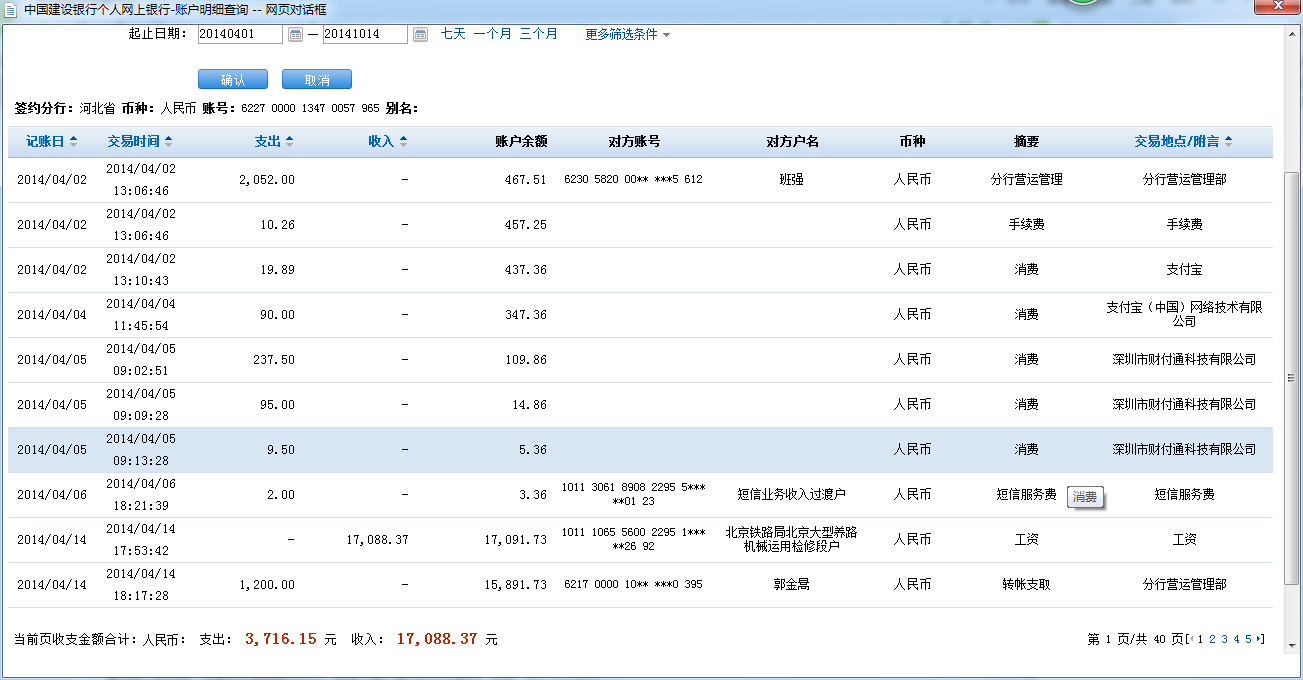Click the next page arrow in pagination

pos(1260,639)
